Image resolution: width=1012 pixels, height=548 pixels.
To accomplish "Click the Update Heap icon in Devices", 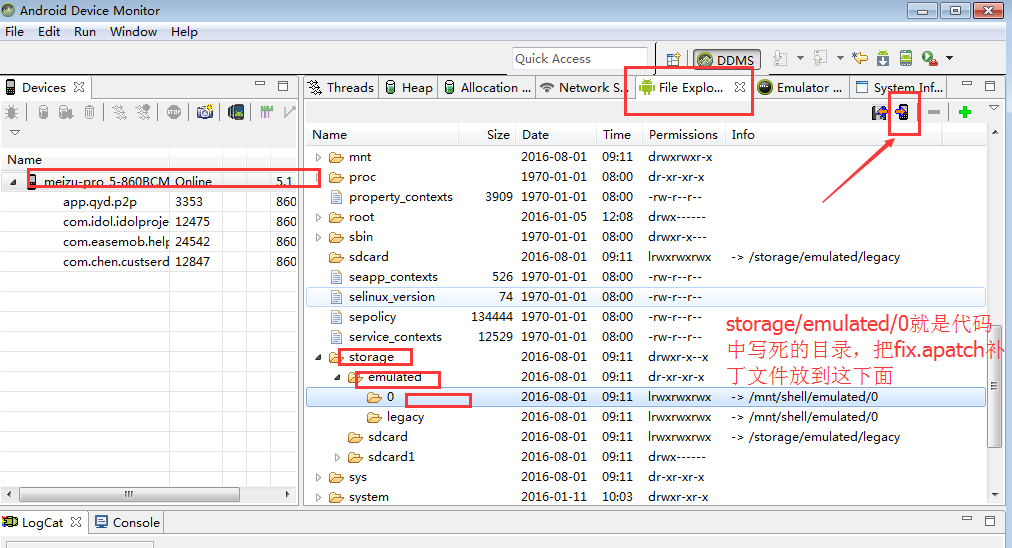I will click(43, 112).
